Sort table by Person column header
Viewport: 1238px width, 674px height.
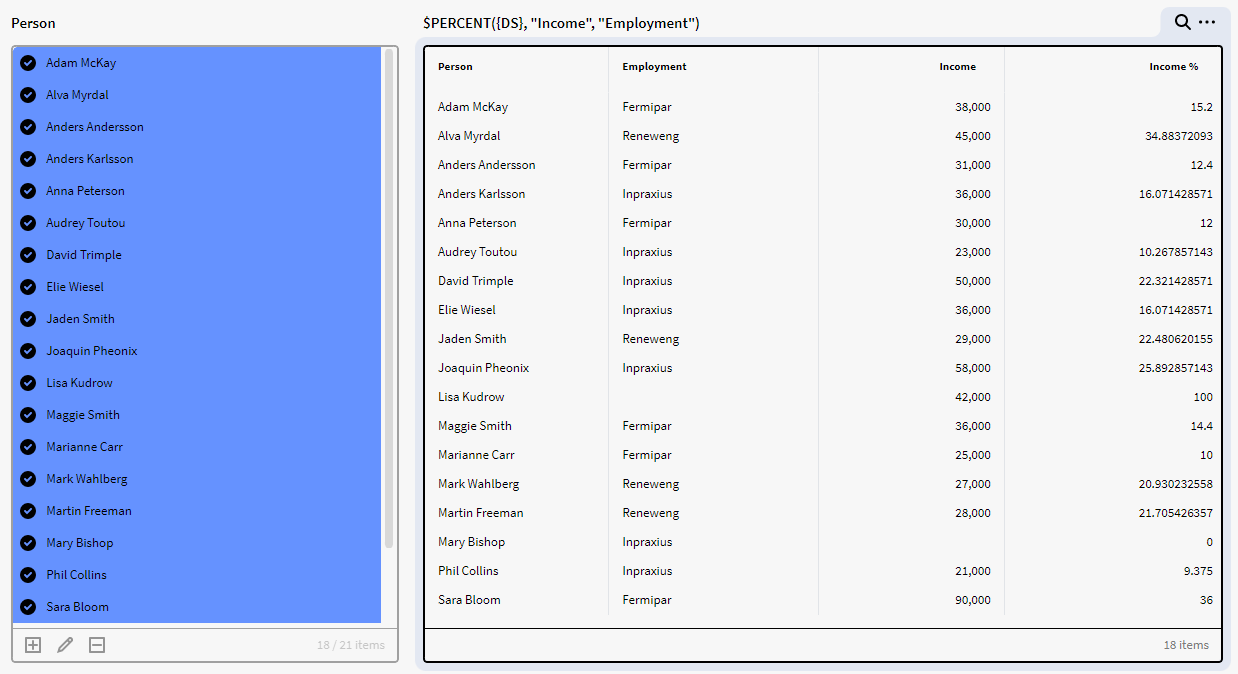[x=455, y=67]
